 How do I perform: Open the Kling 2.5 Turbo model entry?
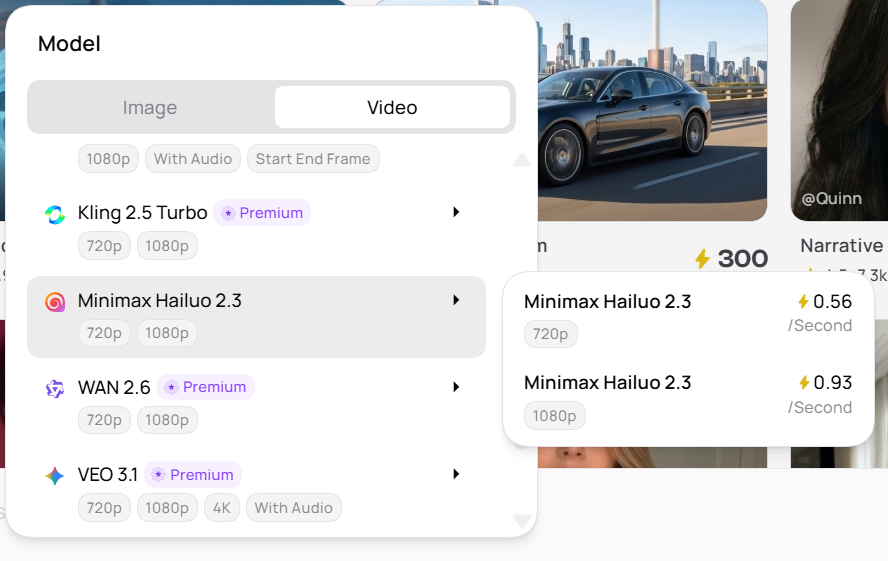(257, 229)
